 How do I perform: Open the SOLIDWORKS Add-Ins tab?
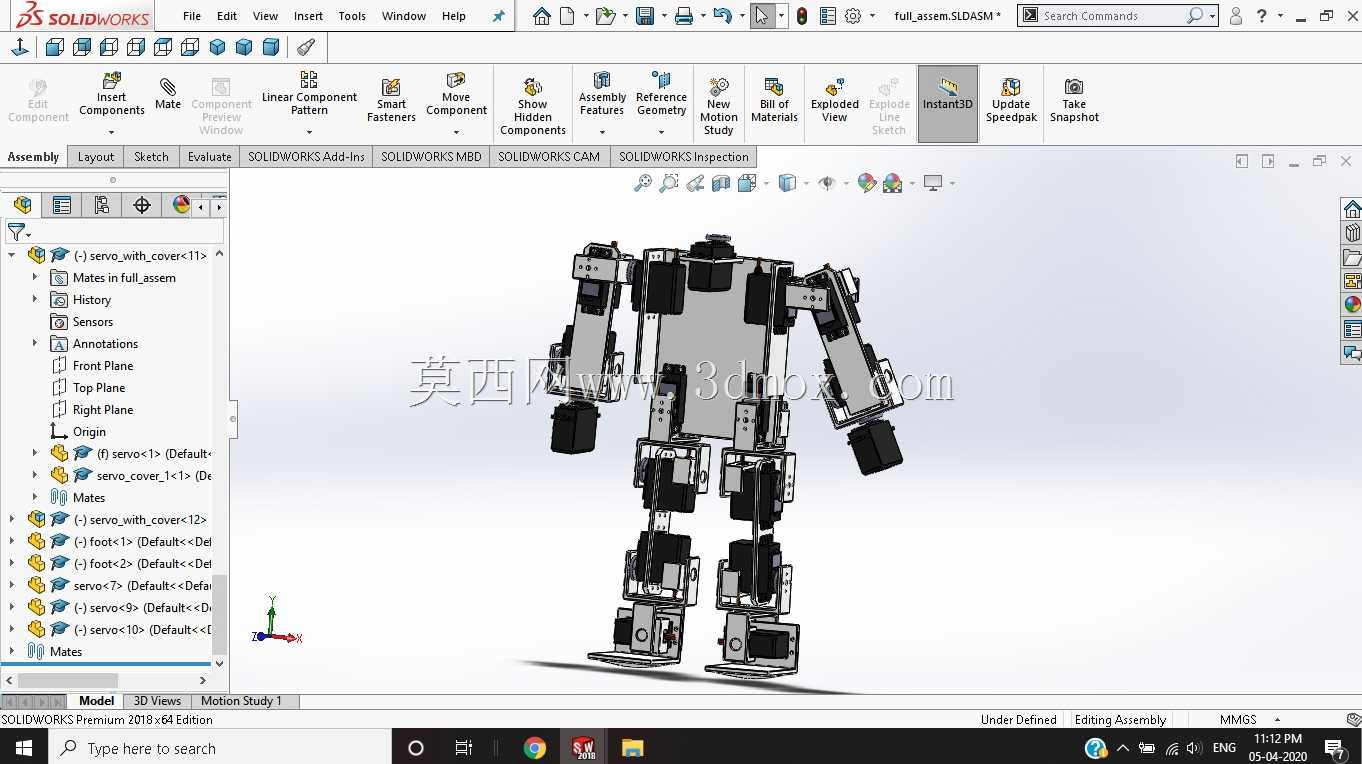(x=306, y=157)
